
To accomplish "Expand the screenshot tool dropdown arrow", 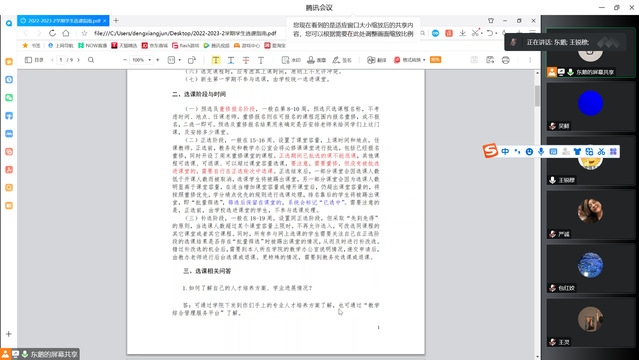I will [481, 33].
